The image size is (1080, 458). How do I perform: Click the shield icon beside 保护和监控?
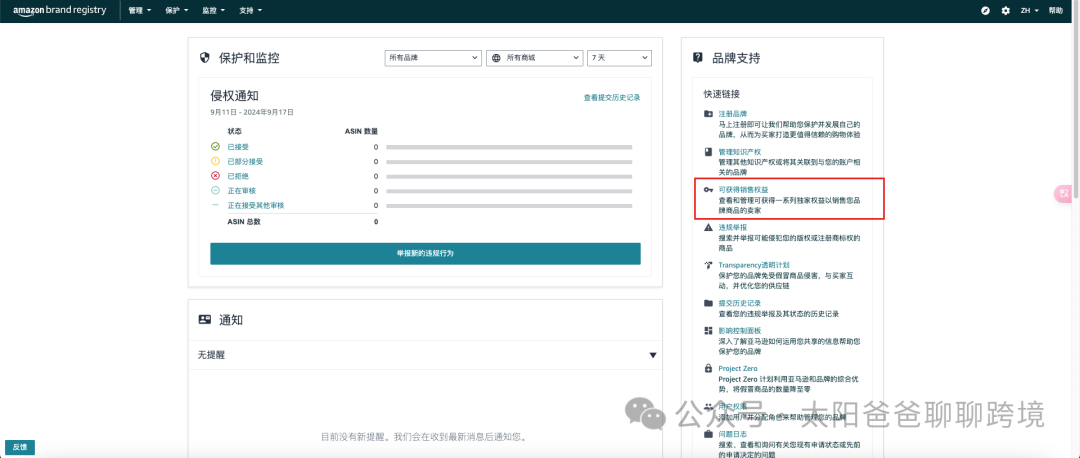click(x=204, y=58)
